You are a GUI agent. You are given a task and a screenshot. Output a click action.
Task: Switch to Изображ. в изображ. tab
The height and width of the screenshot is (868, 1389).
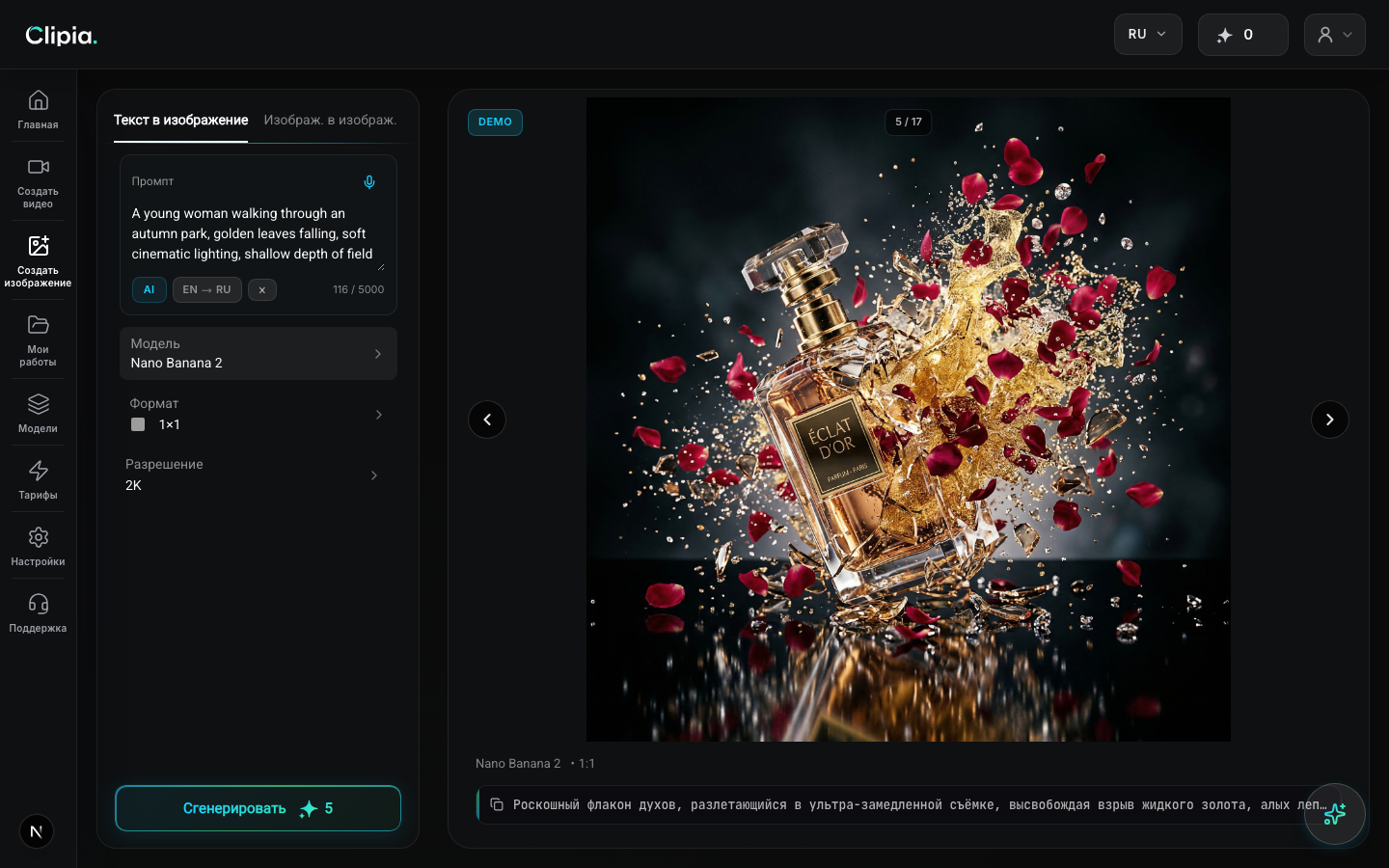click(330, 121)
